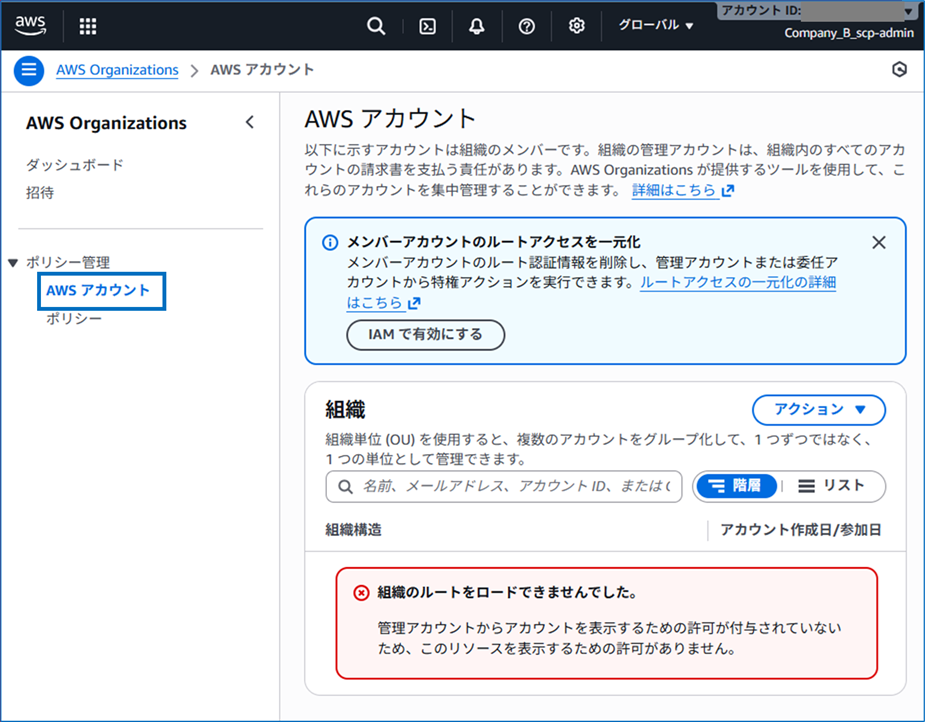Viewport: 925px width, 722px height.
Task: Click the AWS home logo
Action: (30, 26)
